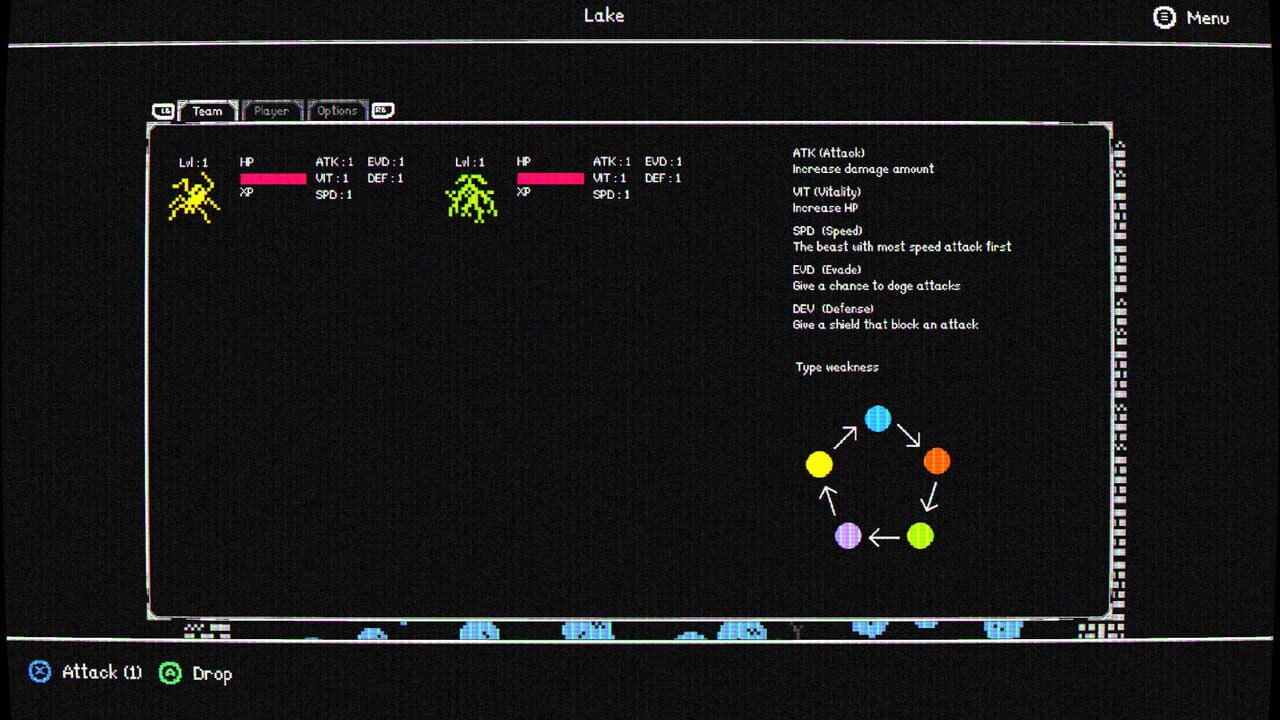Click the yellow type circle
The height and width of the screenshot is (720, 1280).
819,464
